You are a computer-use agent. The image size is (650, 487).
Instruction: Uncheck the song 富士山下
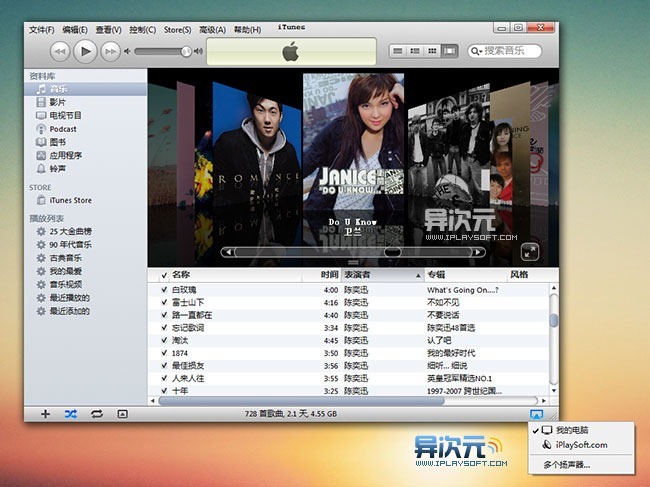pos(164,303)
